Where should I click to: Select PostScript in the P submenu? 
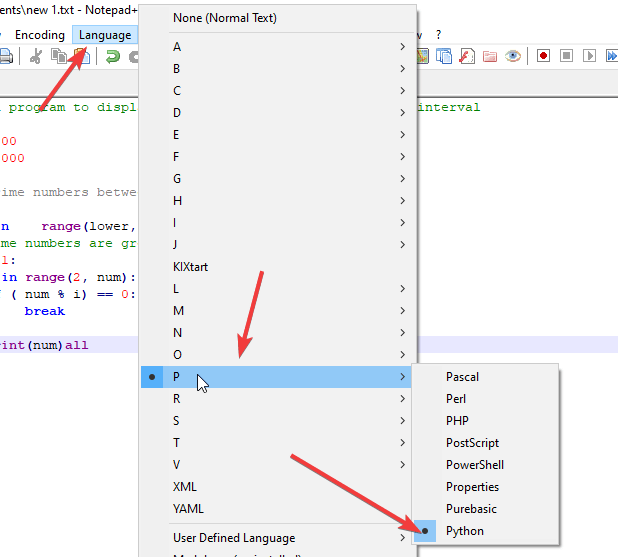click(485, 443)
